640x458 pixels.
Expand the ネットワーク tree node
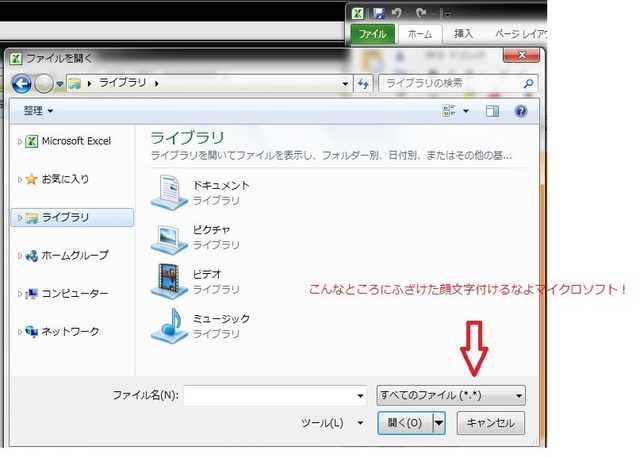coord(20,332)
